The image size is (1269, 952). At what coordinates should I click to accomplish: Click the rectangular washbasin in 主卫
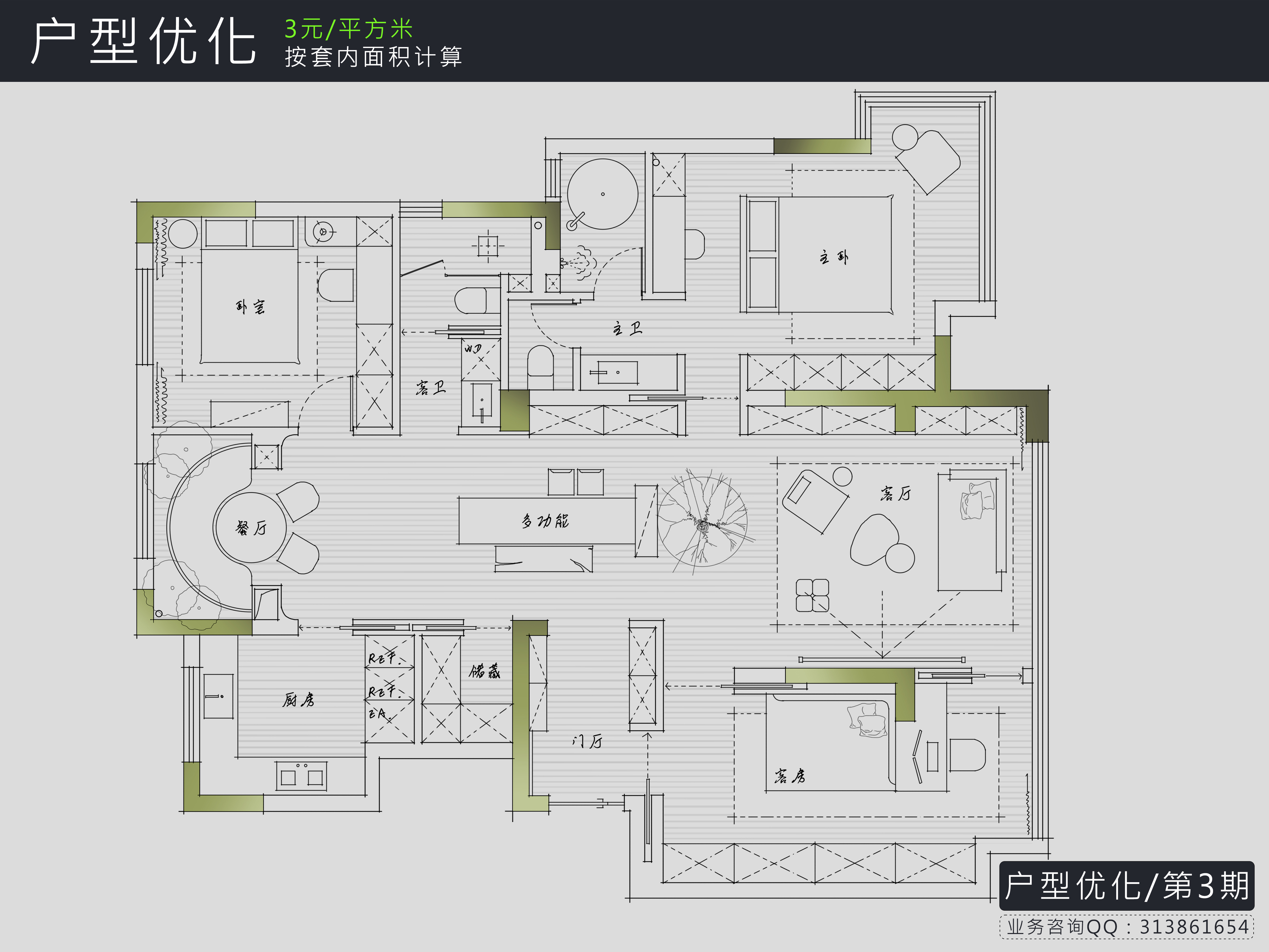coord(617,373)
